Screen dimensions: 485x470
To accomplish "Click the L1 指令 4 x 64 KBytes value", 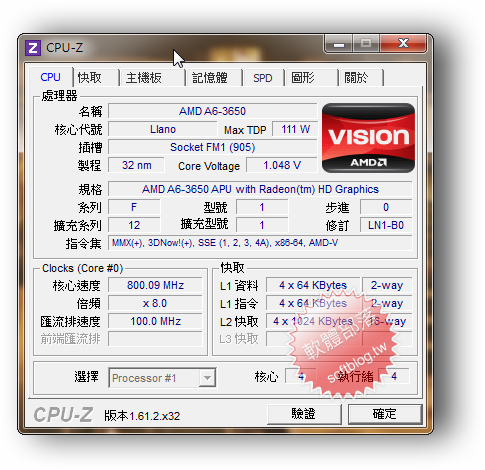I will pyautogui.click(x=313, y=303).
